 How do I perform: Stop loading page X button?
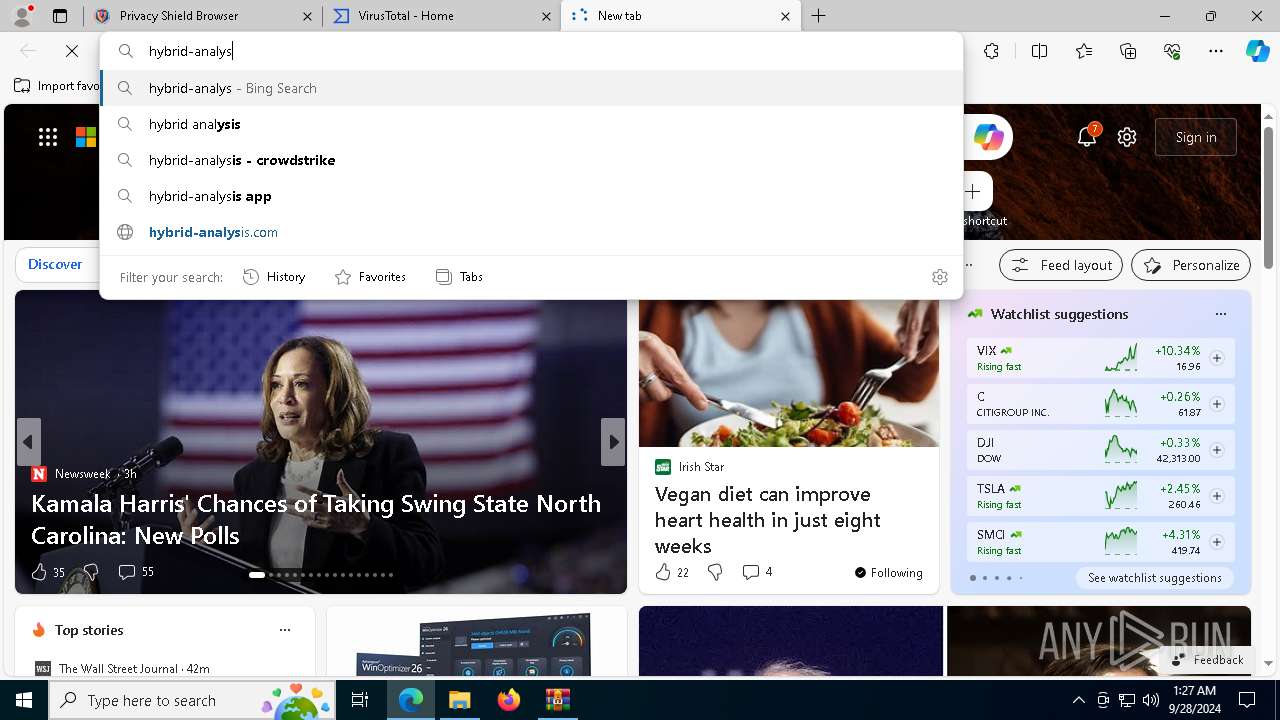tap(72, 51)
